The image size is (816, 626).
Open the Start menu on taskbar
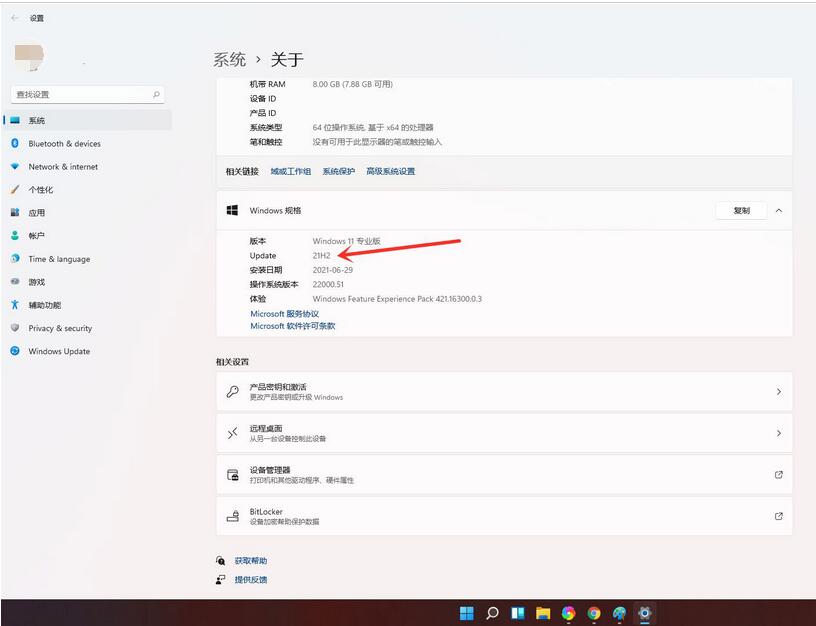pyautogui.click(x=467, y=613)
